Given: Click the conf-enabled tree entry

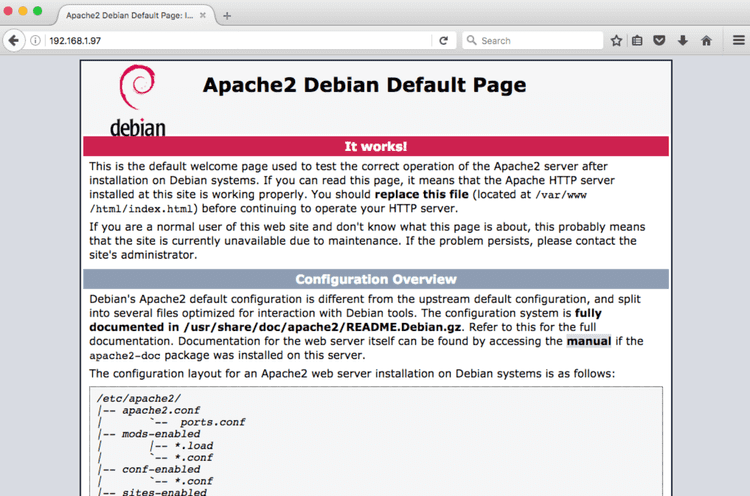Looking at the screenshot, I should [161, 469].
